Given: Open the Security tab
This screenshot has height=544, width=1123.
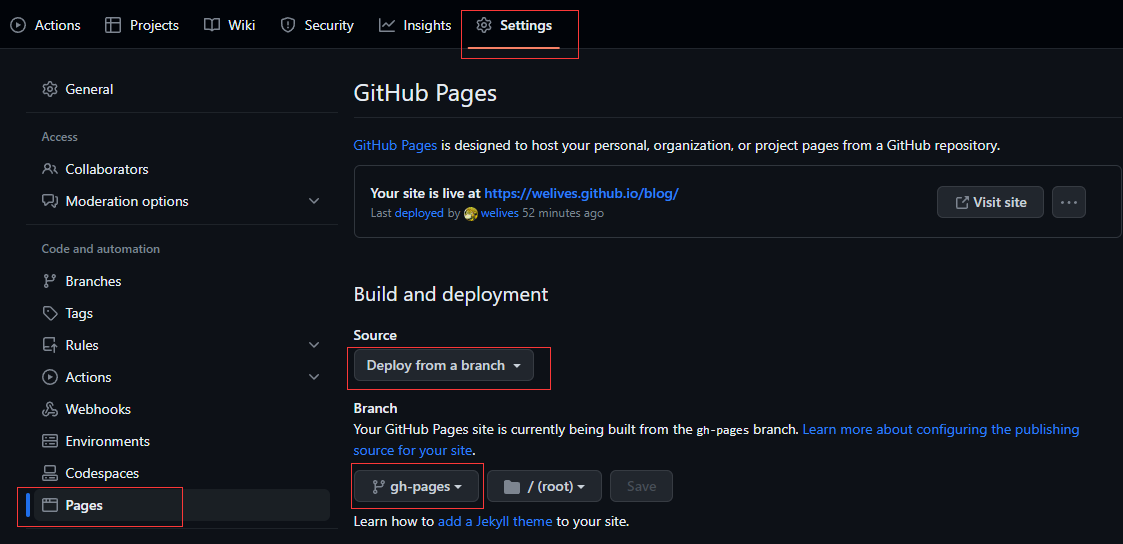Looking at the screenshot, I should 317,25.
